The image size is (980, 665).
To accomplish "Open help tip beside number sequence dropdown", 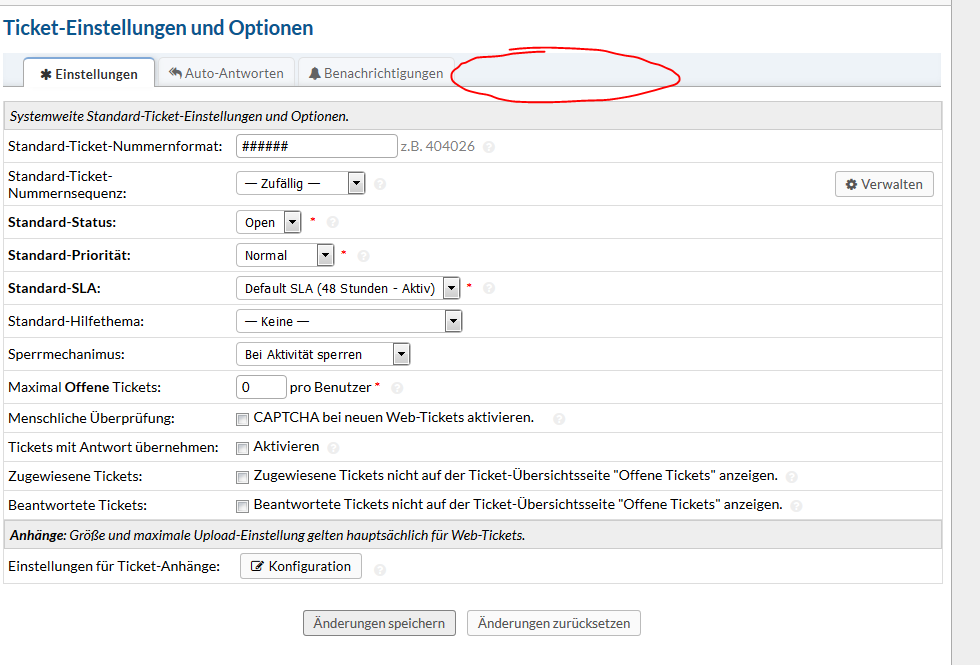I will coord(380,184).
